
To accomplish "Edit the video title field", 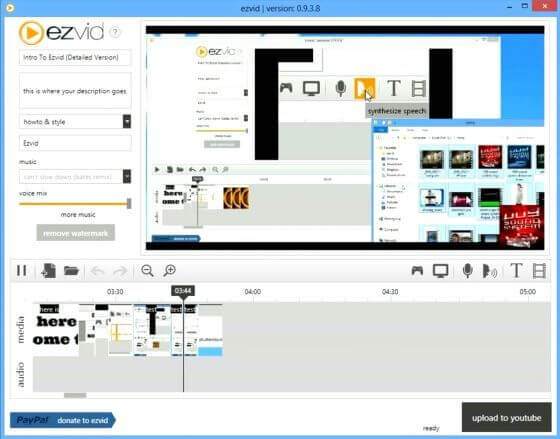I will [x=75, y=57].
